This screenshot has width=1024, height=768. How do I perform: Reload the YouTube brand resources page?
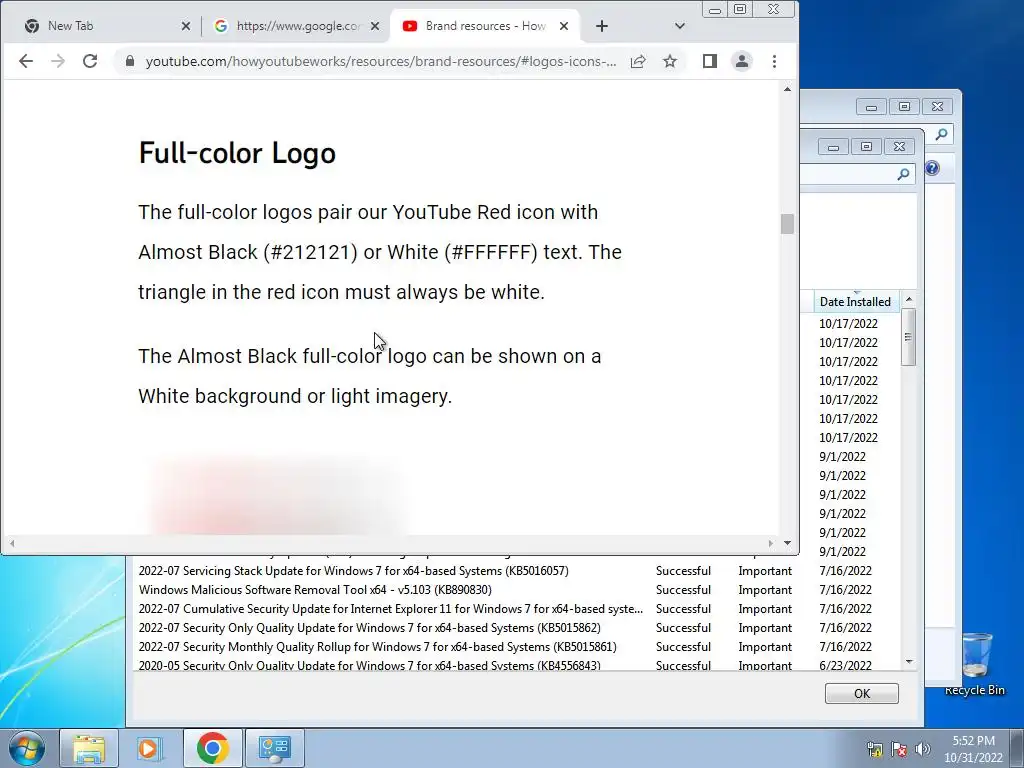click(90, 61)
